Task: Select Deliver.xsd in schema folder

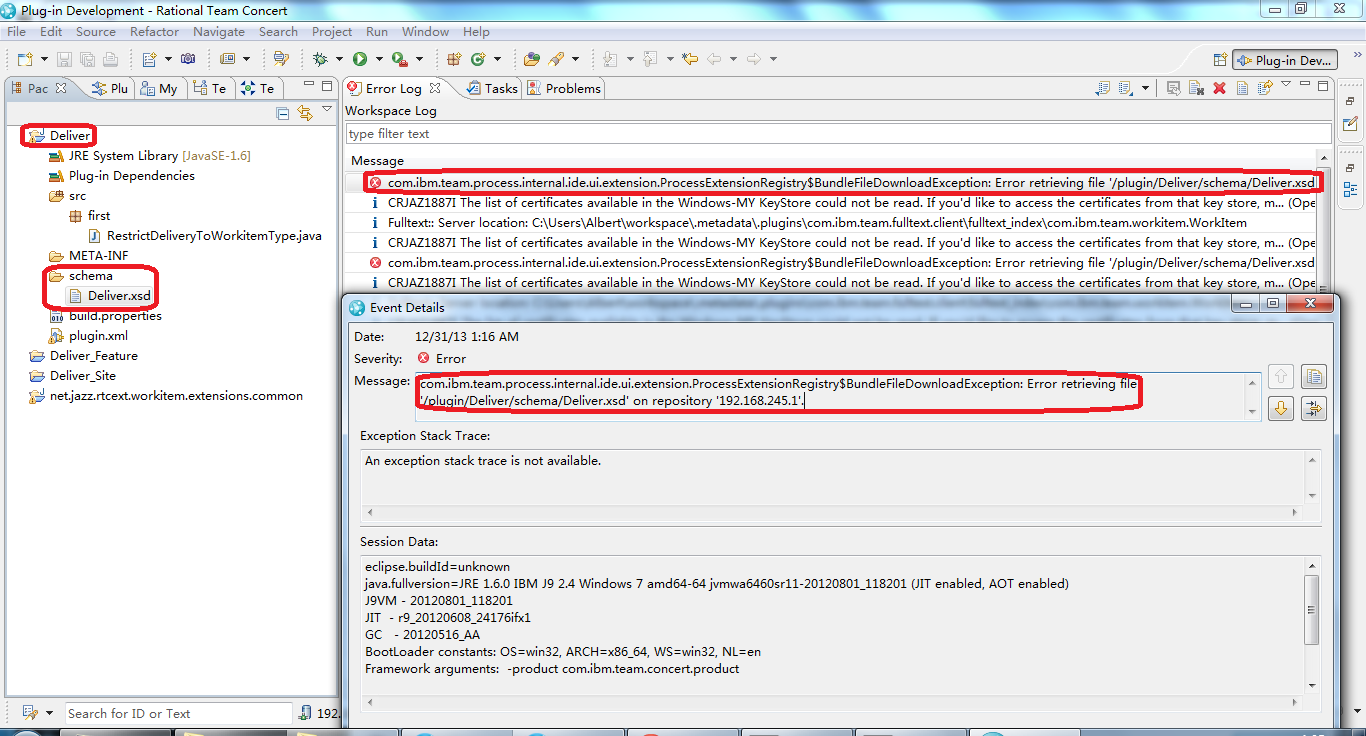Action: [x=109, y=295]
